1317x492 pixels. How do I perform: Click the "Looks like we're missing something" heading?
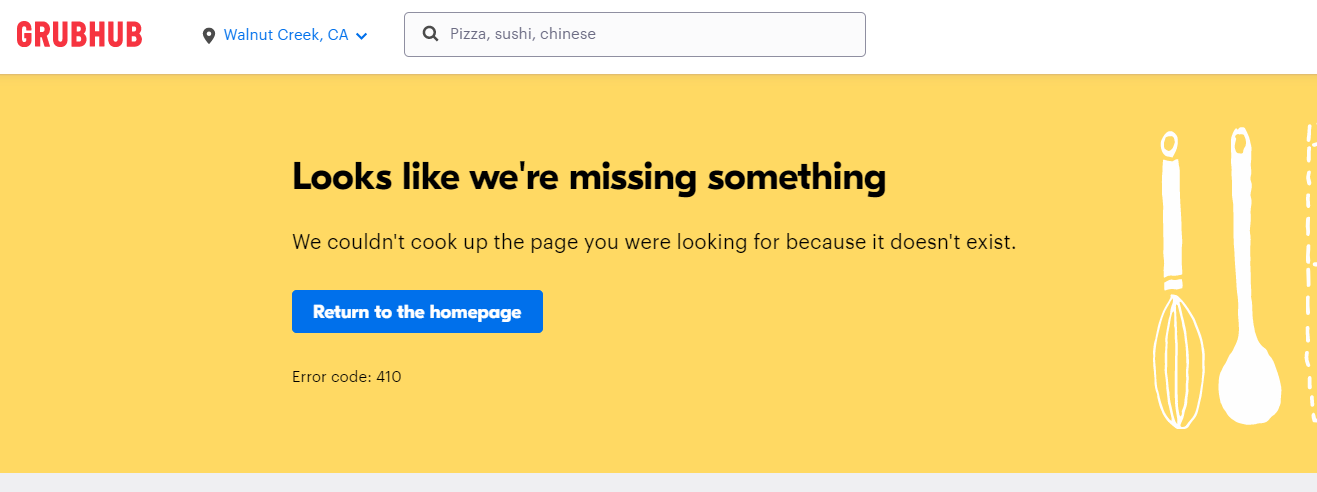[x=588, y=177]
